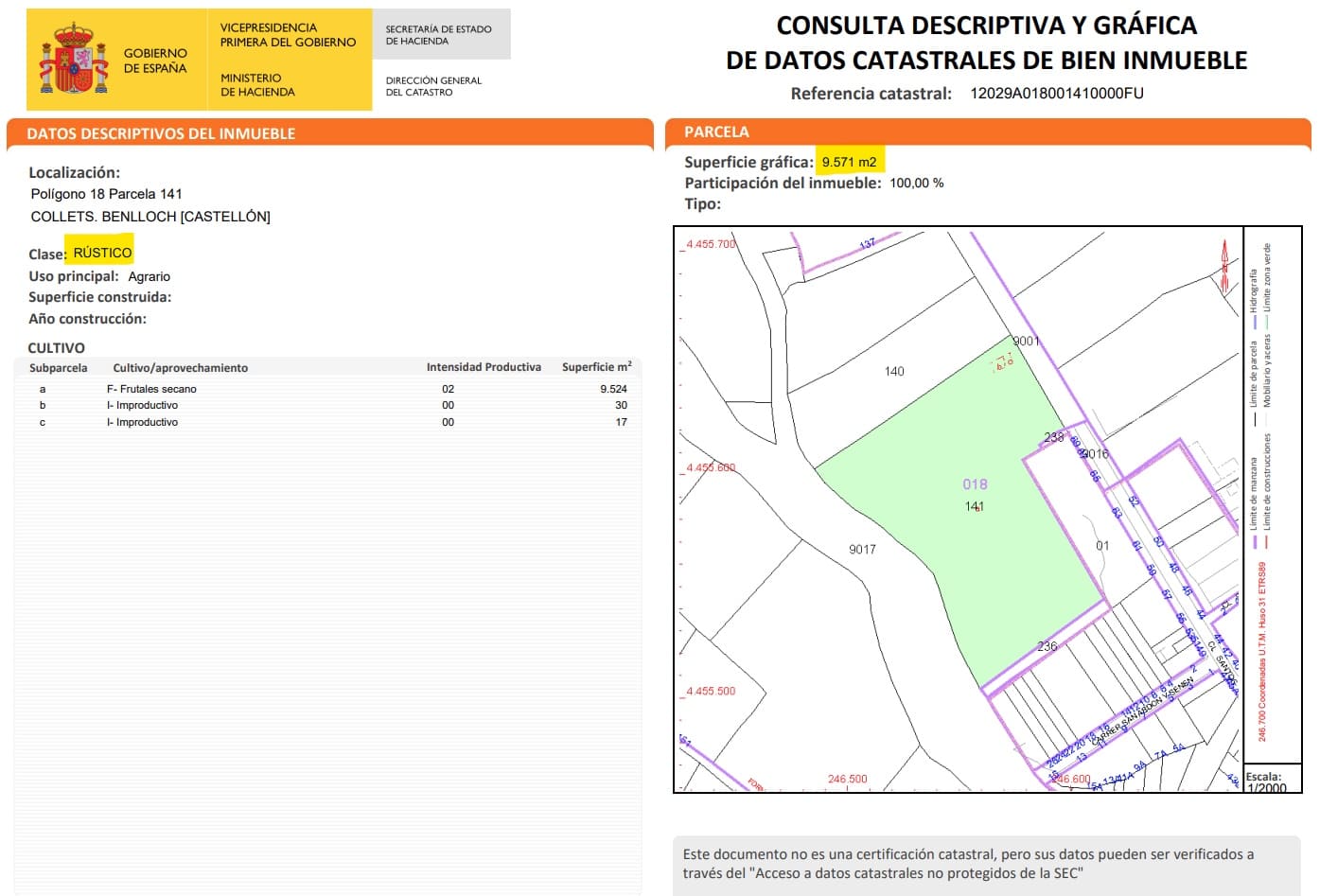1320x896 pixels.
Task: Click the small red building outline in parcel
Action: pyautogui.click(x=1003, y=361)
